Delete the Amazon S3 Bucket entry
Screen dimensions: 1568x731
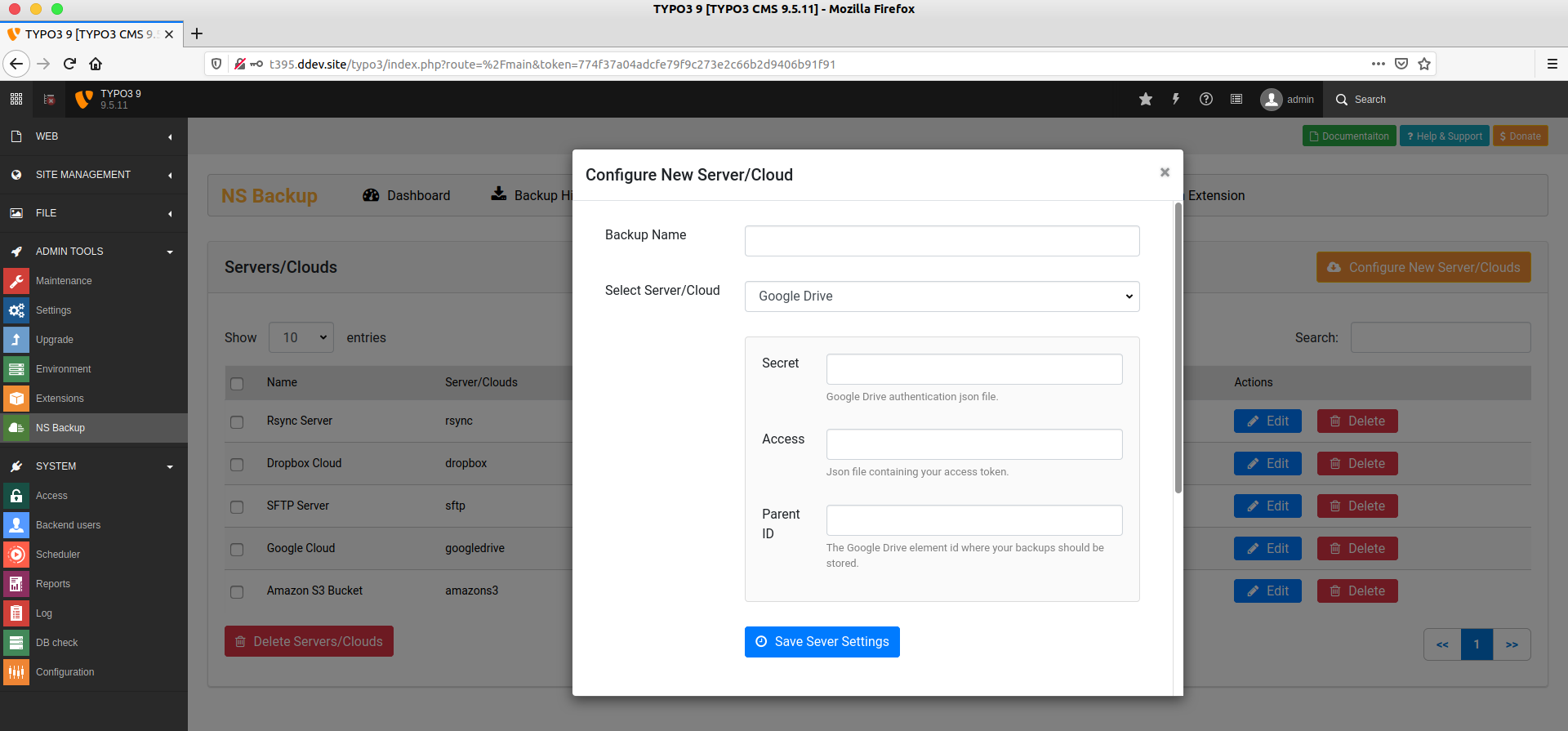coord(1357,591)
